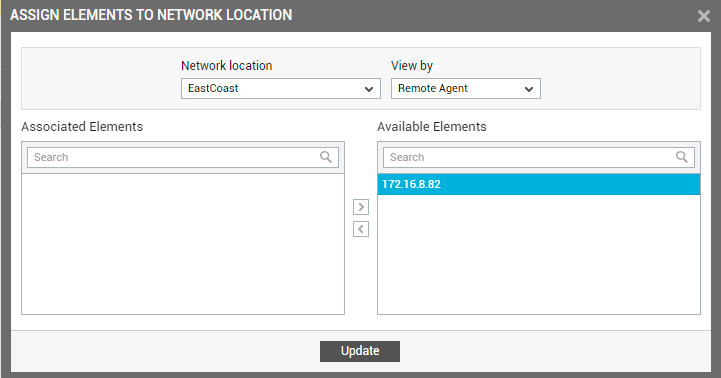Click the Network location label

pyautogui.click(x=227, y=66)
